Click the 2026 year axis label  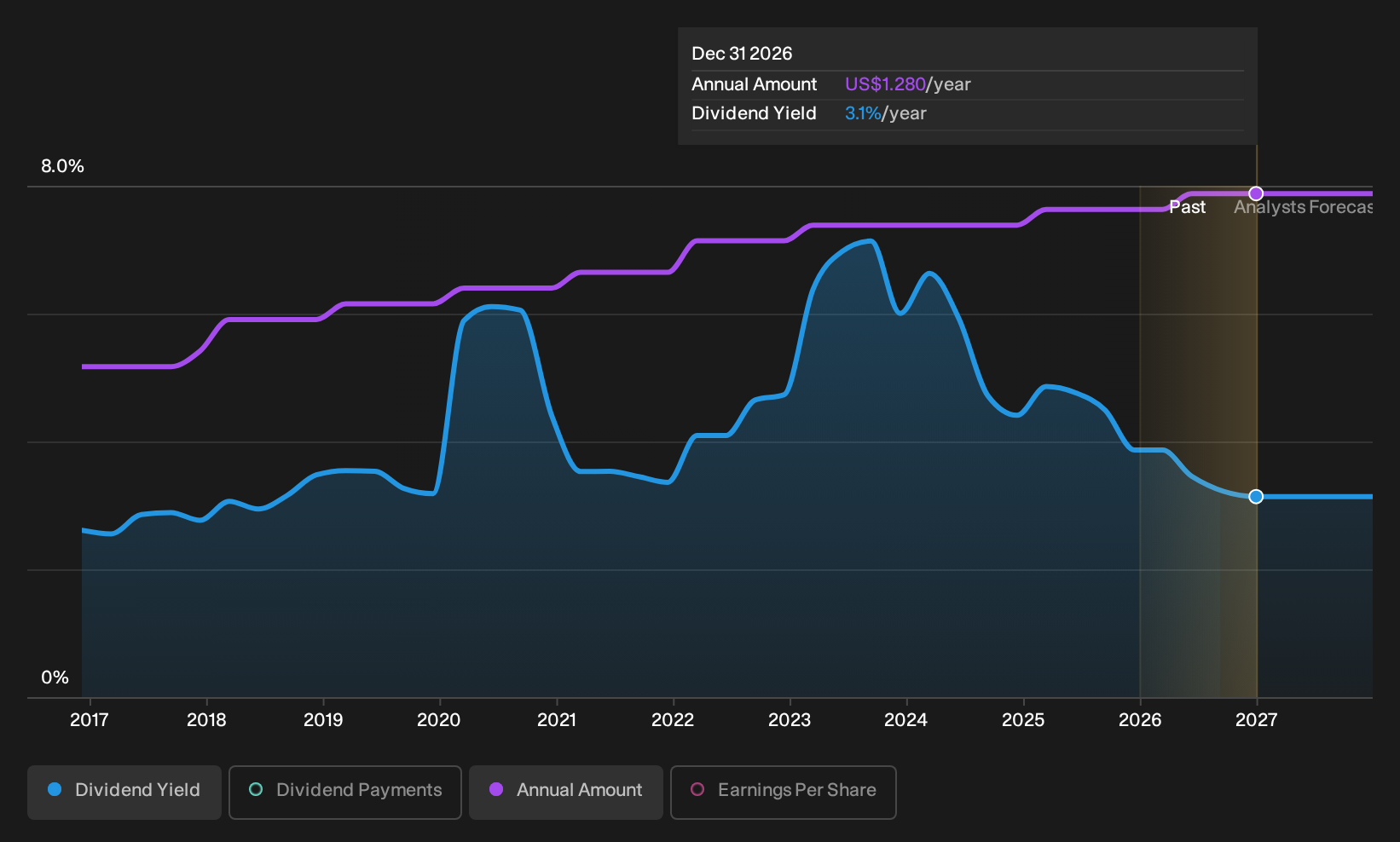[1140, 720]
